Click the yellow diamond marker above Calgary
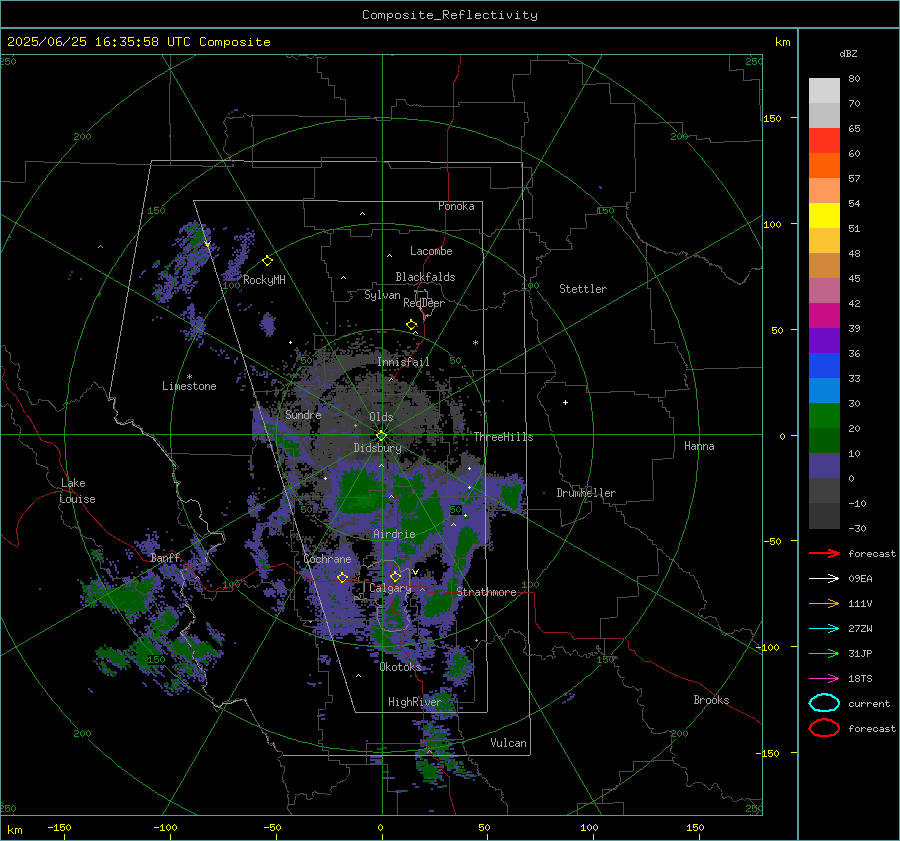 395,576
